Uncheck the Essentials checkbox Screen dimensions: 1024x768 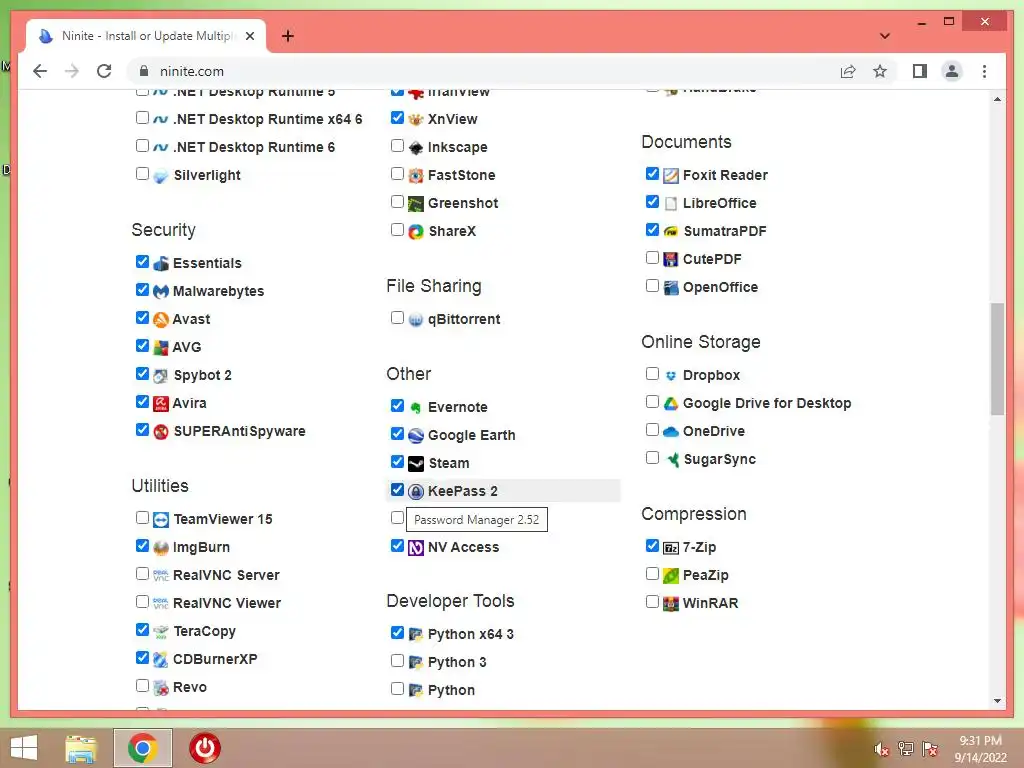click(x=142, y=262)
